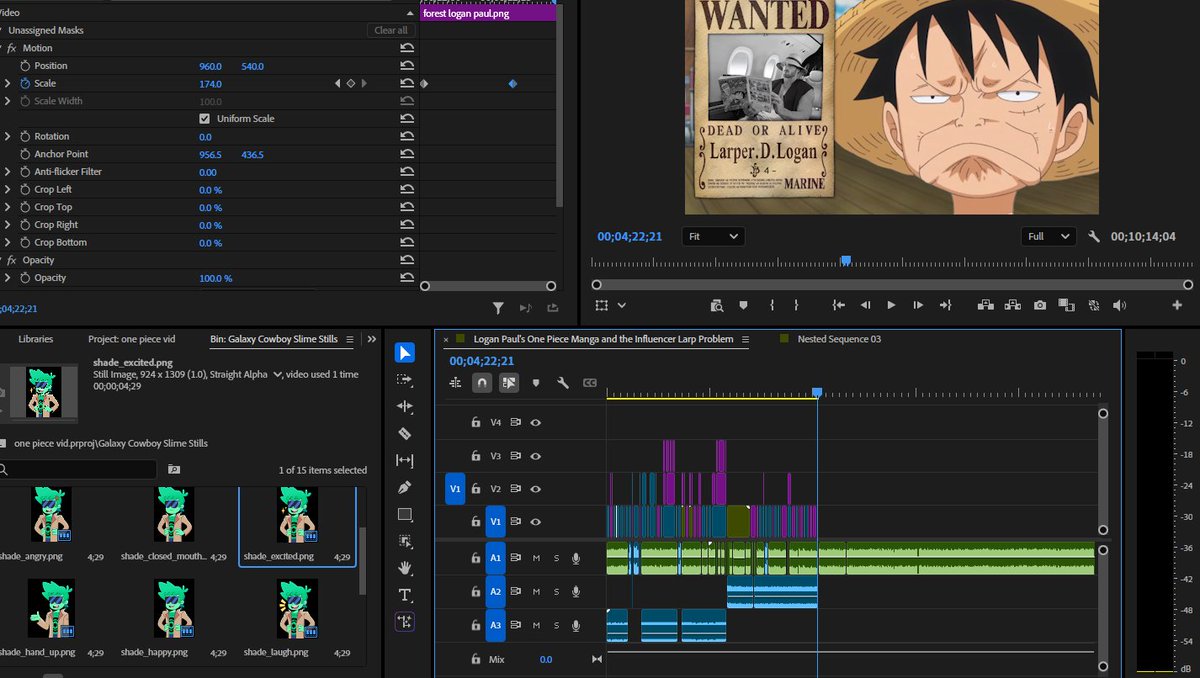This screenshot has width=1200, height=678.
Task: Expand the Anti-flicker Filter property
Action: coord(8,172)
